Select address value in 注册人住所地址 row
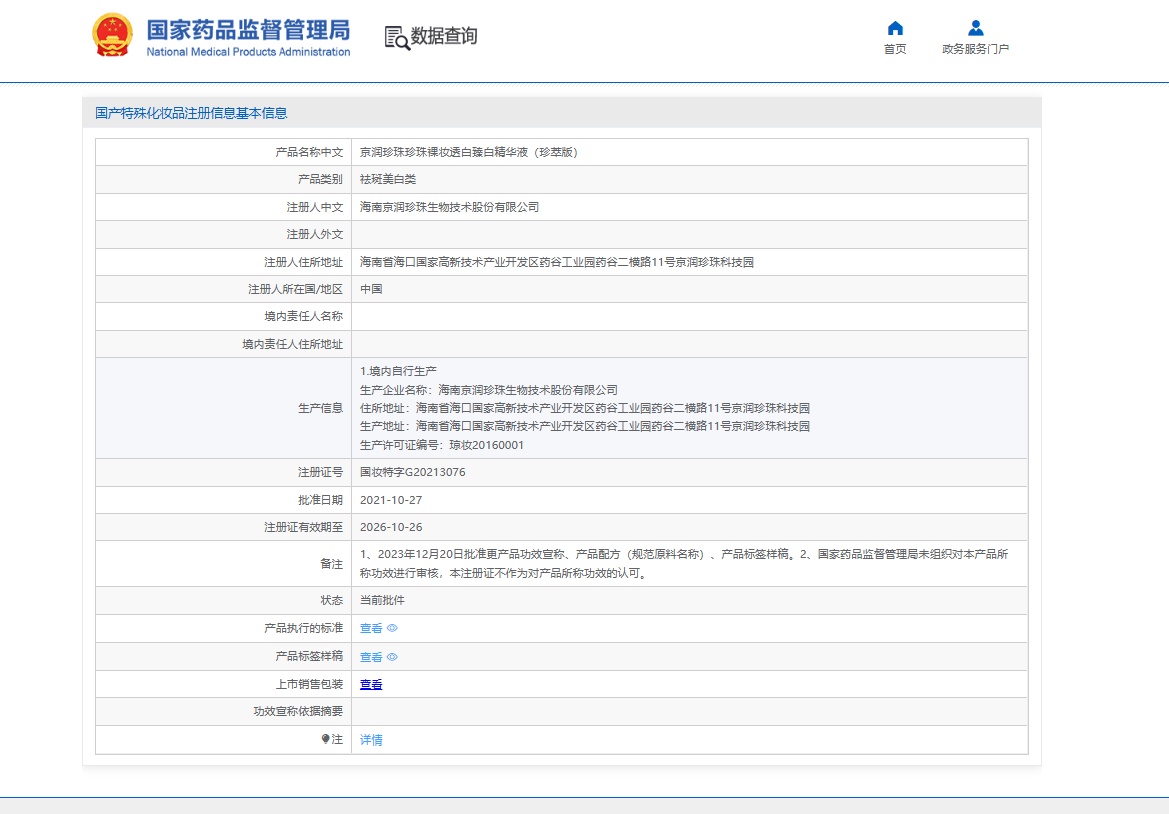Image resolution: width=1169 pixels, height=814 pixels. coord(557,262)
